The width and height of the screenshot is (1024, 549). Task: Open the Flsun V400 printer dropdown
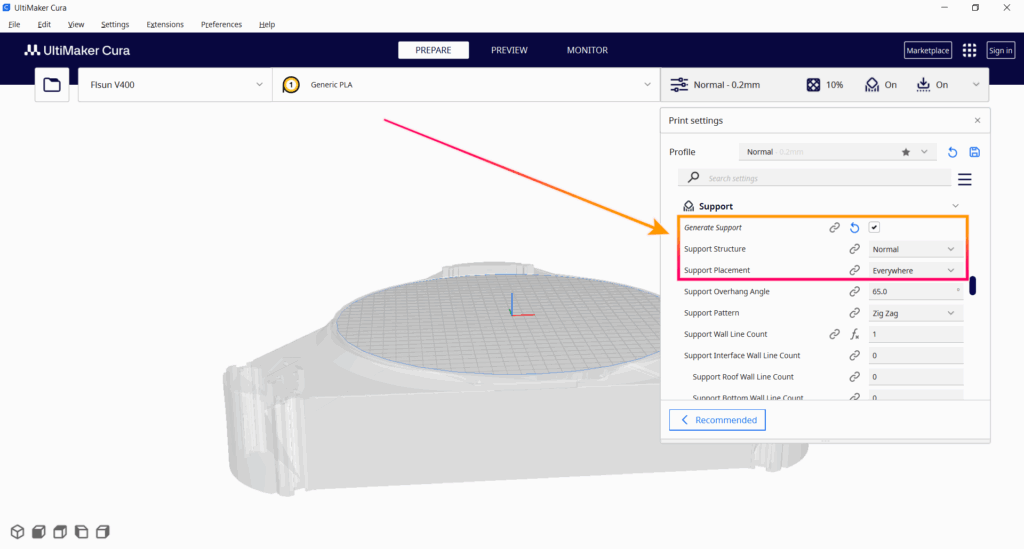point(175,85)
